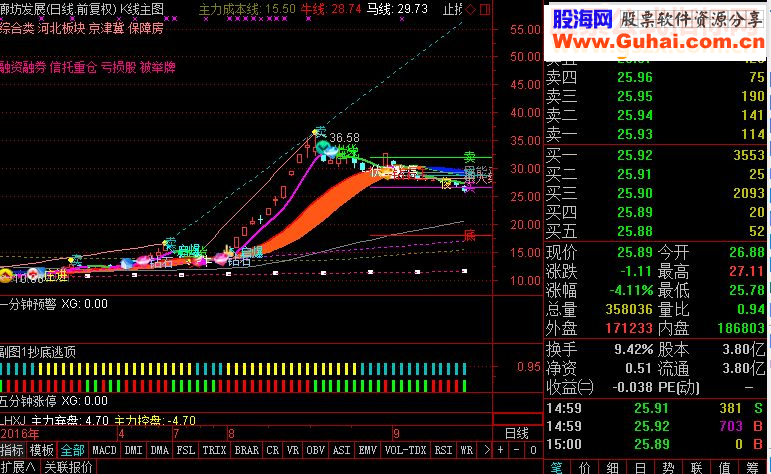
Task: Select the 笔 tab in quote panel
Action: coord(556,468)
